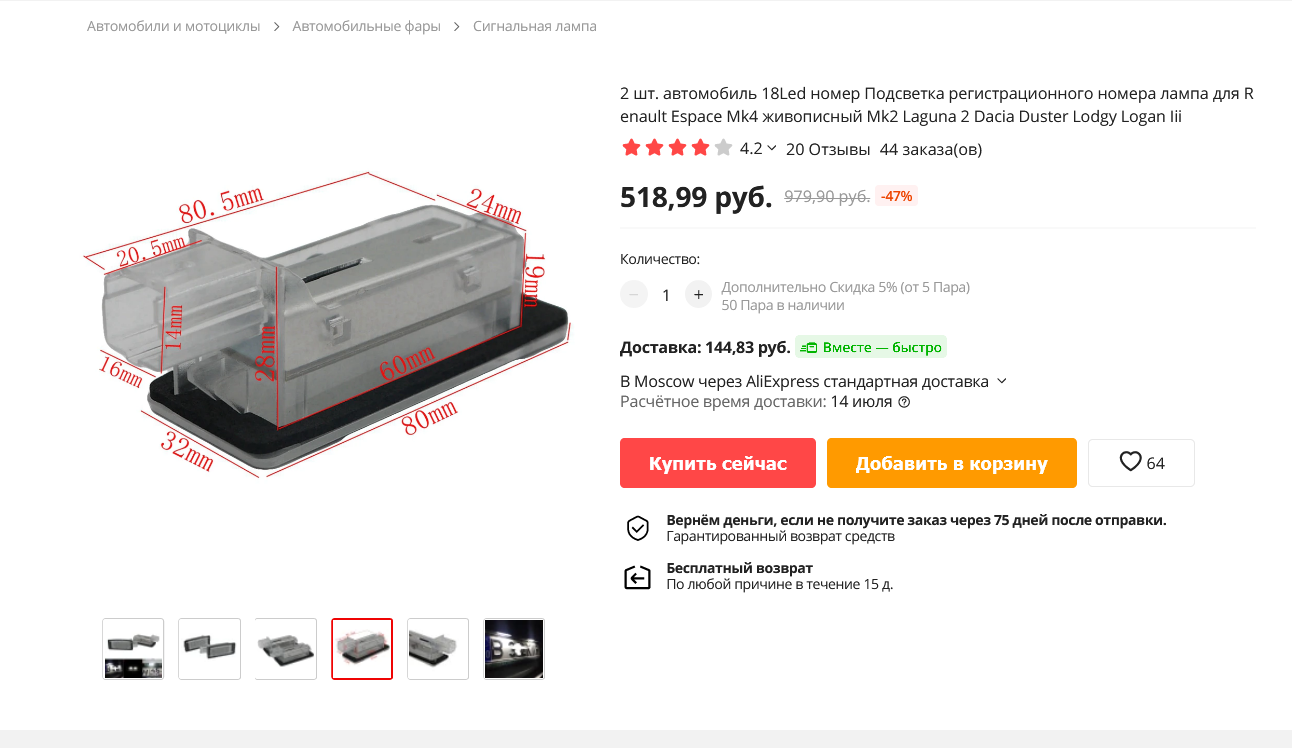Open the Автомобили и мотоциклы breadcrumb
1292x748 pixels.
tap(174, 26)
